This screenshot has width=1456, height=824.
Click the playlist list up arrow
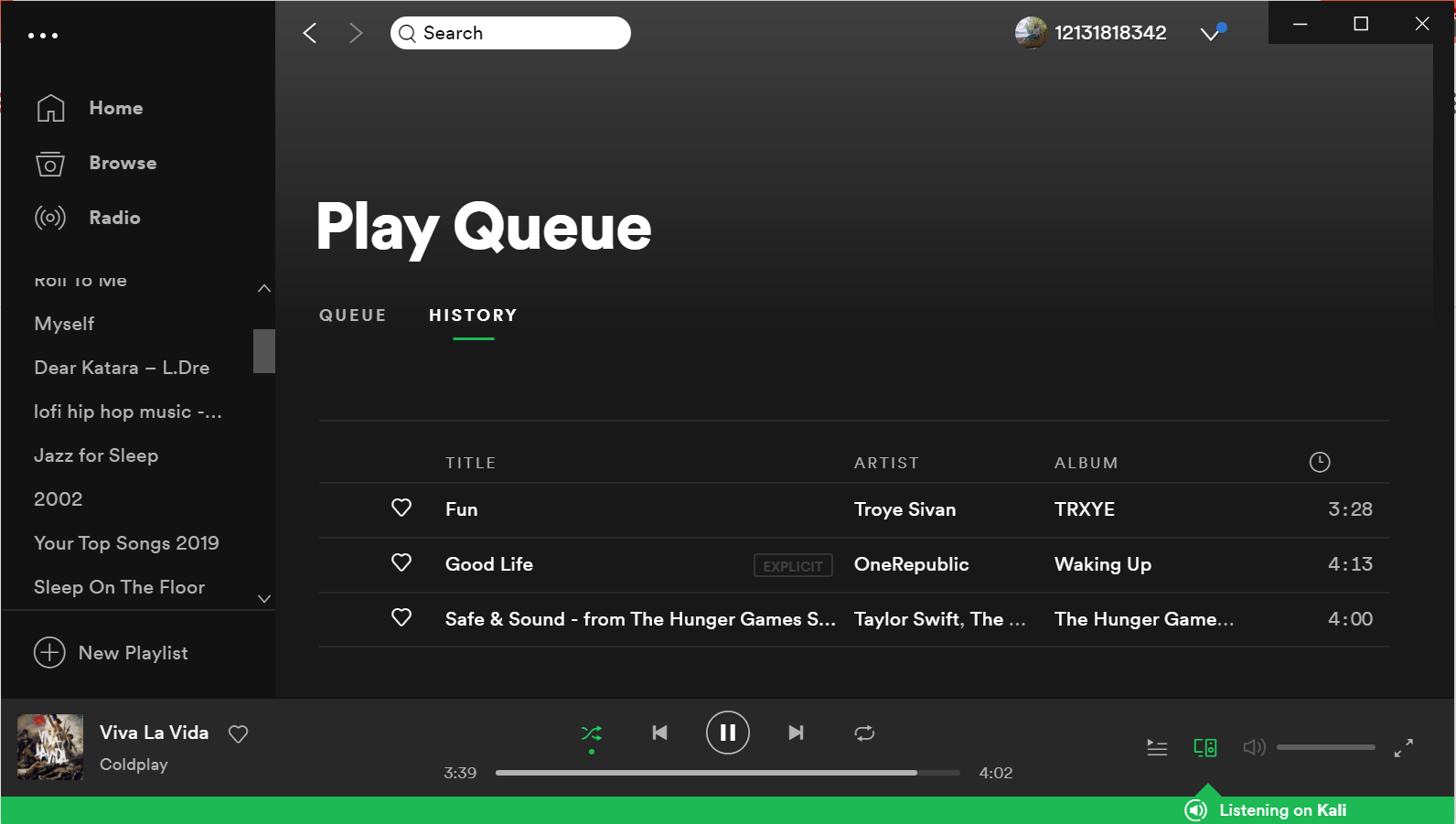click(x=264, y=288)
